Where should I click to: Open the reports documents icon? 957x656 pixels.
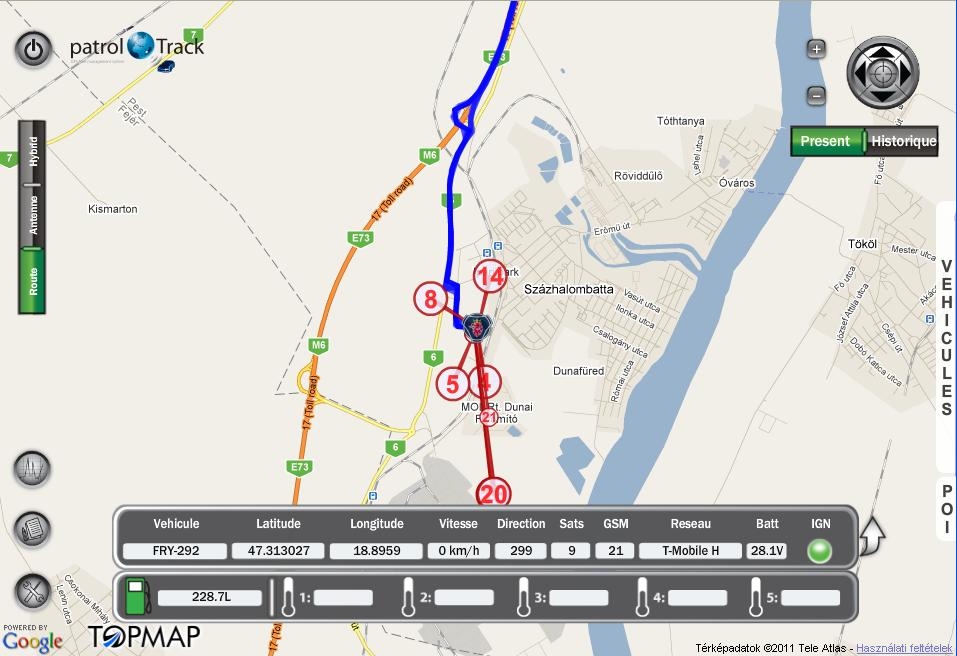32,528
